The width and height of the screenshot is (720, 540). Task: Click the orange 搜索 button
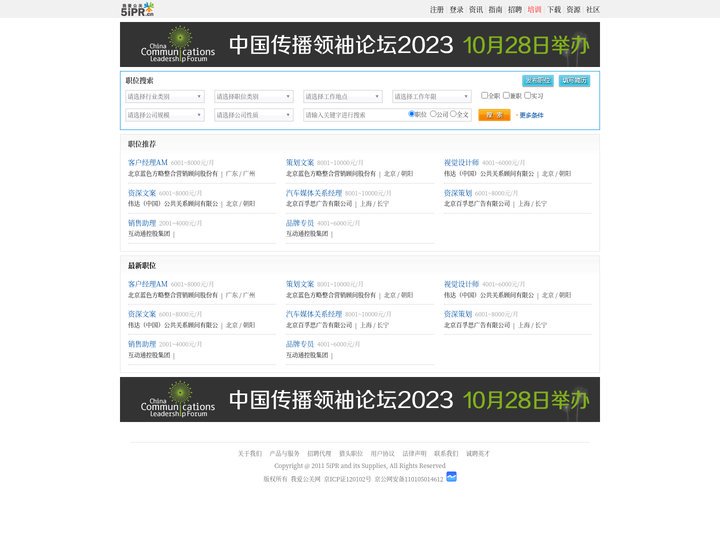click(x=494, y=115)
